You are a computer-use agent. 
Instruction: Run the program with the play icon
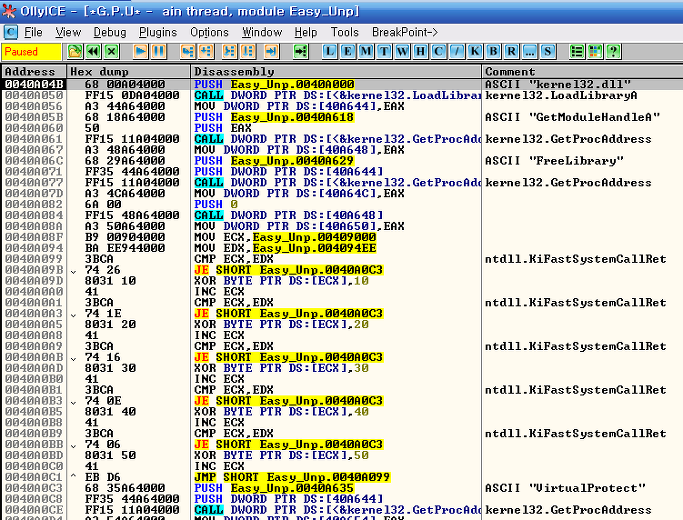coord(140,52)
